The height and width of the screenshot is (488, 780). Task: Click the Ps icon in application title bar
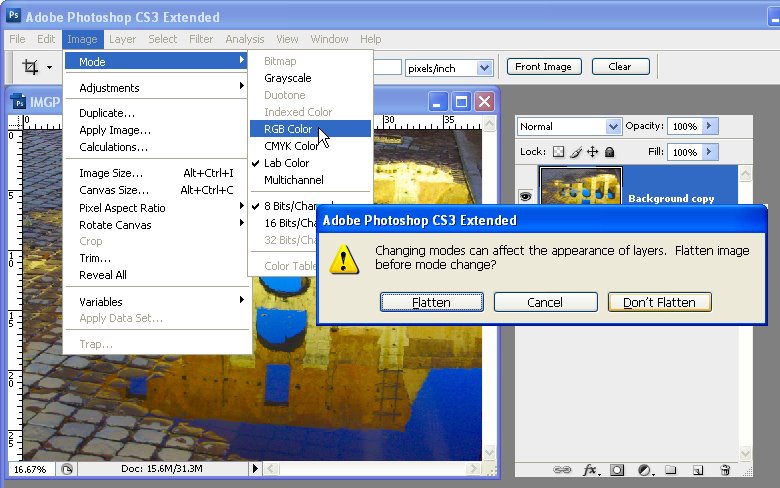13,15
